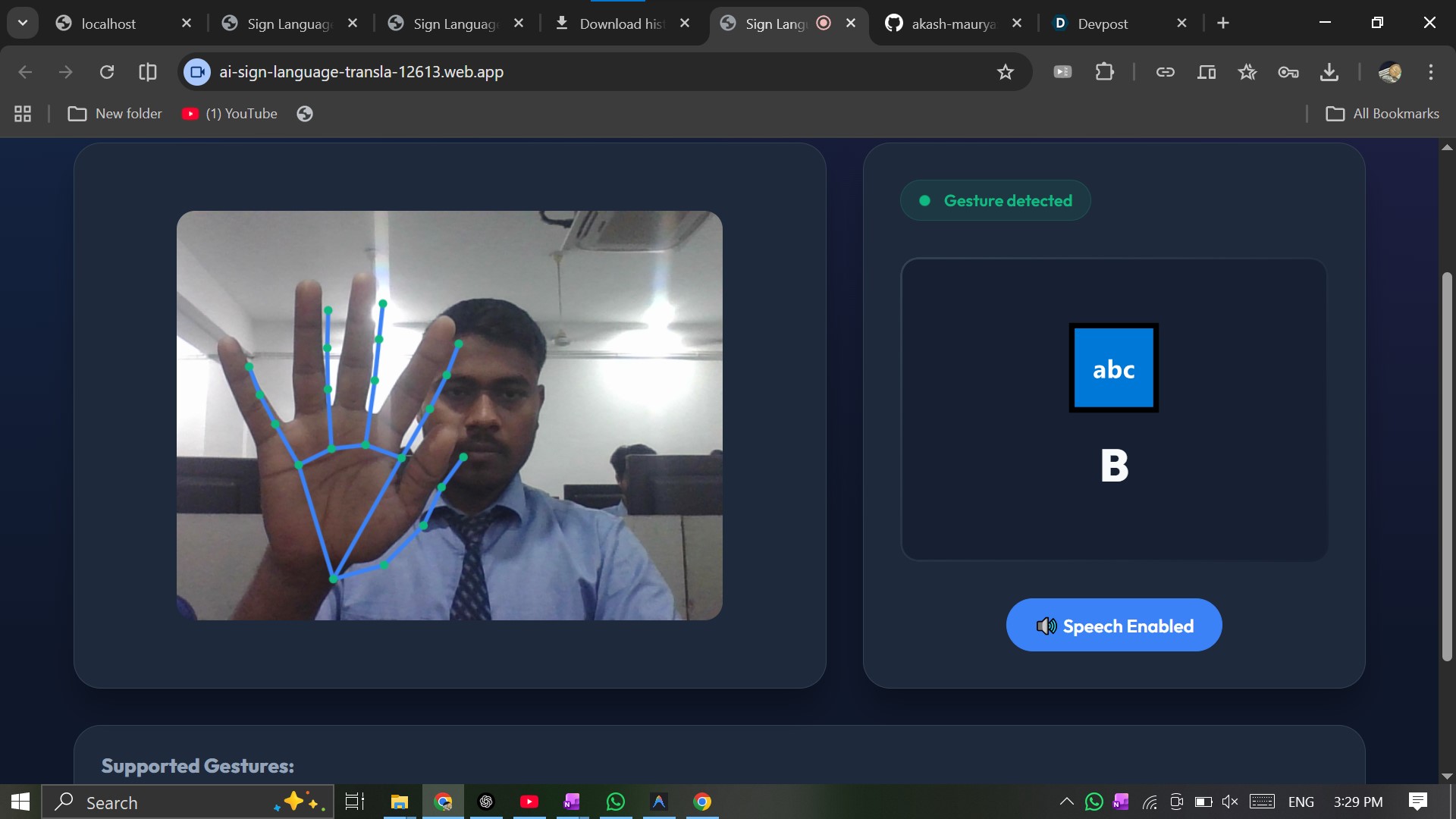The width and height of the screenshot is (1456, 819).
Task: Switch to the akash-maurya GitHub tab
Action: [x=952, y=24]
